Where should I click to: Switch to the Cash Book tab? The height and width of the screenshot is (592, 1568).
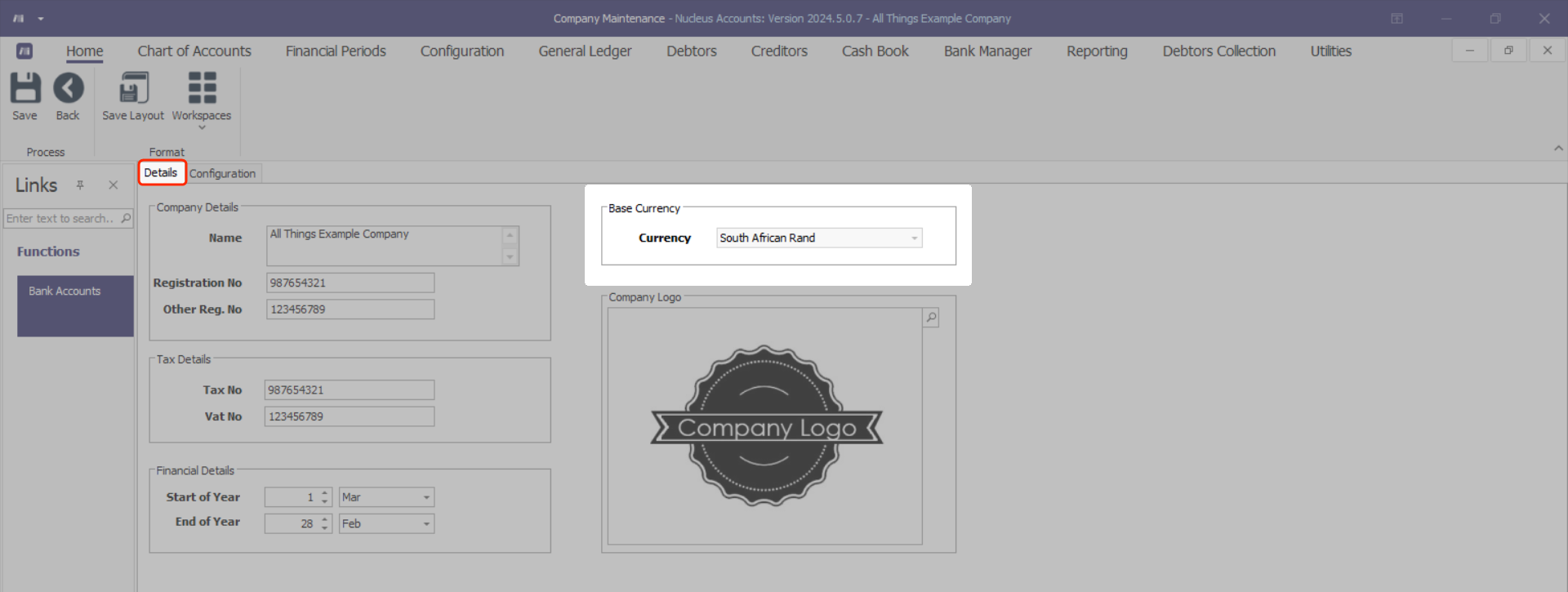tap(875, 51)
